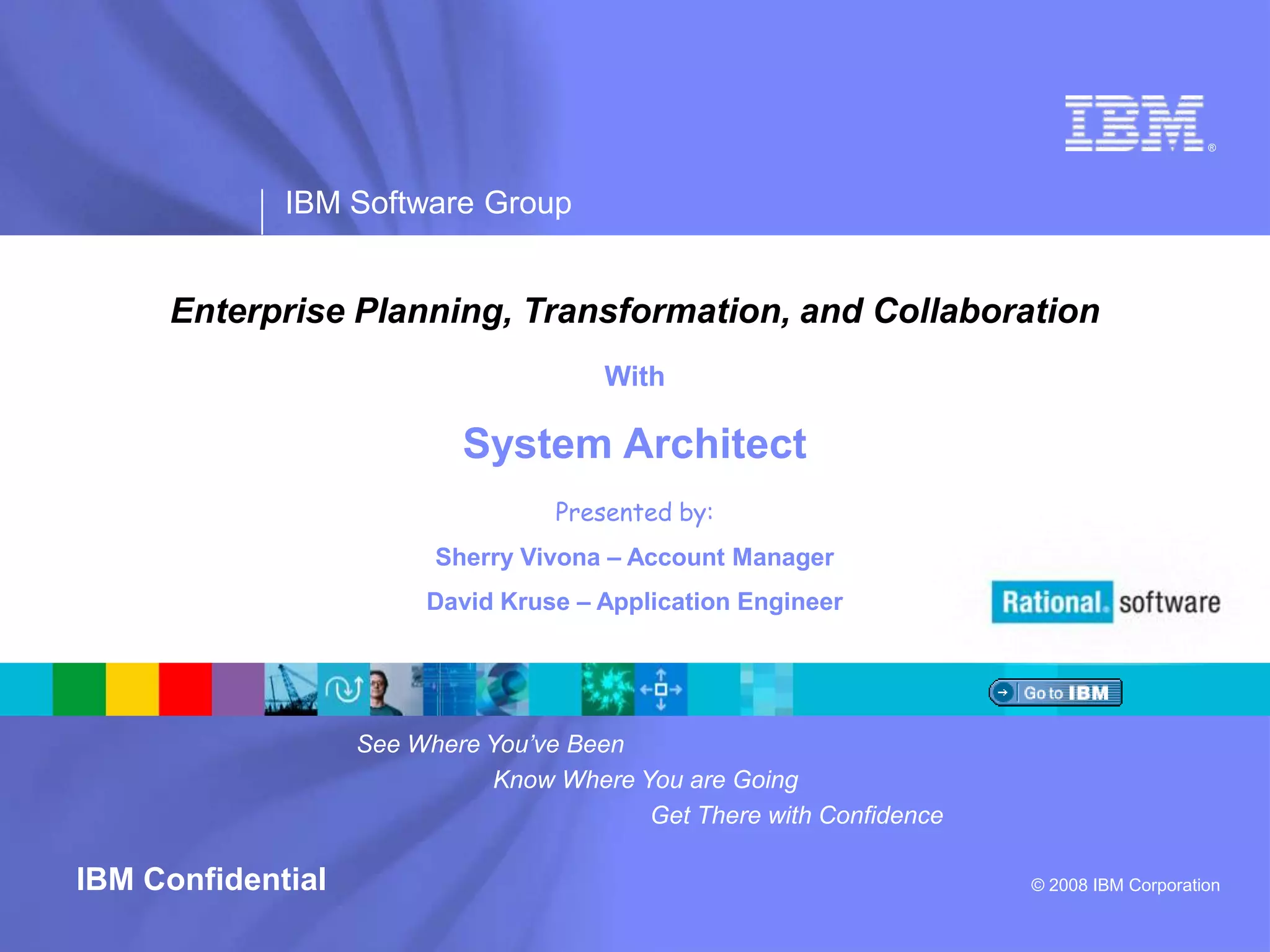Click the Enterprise Planning title text
This screenshot has width=1270, height=952.
tap(634, 311)
